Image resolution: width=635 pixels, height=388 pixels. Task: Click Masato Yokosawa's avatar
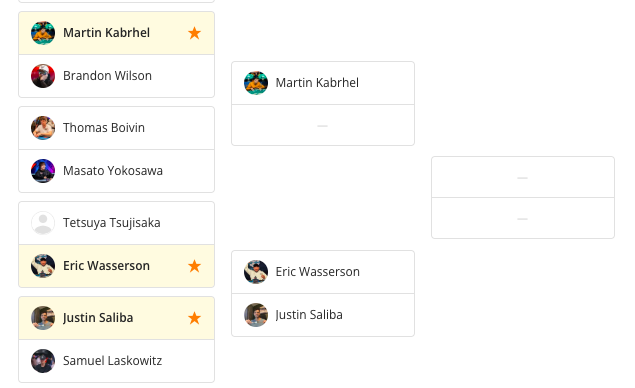point(43,171)
